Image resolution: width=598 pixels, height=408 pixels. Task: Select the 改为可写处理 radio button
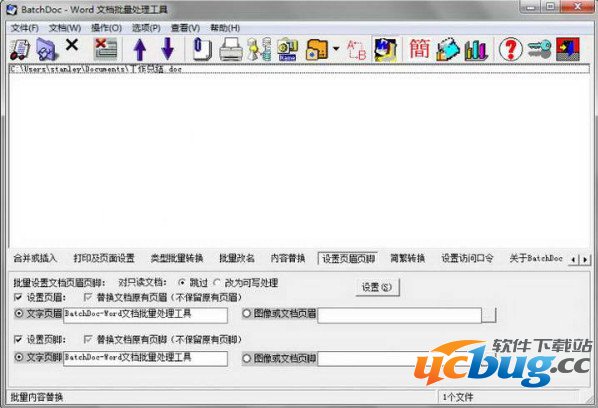pyautogui.click(x=217, y=283)
